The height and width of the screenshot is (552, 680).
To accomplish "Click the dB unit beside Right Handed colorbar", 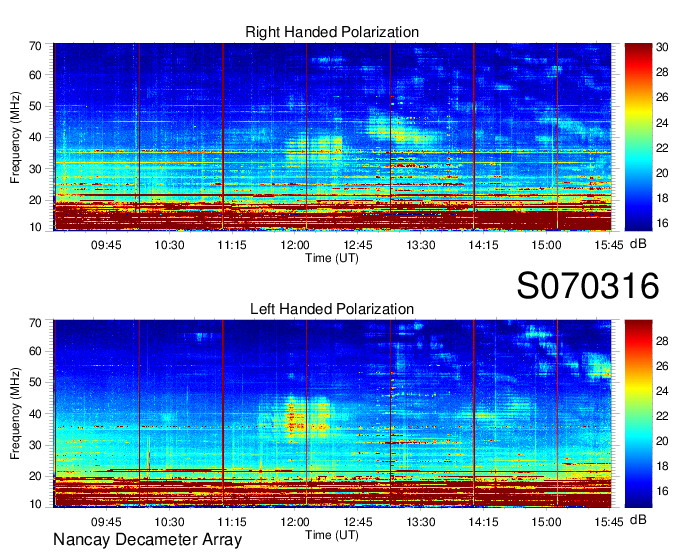I will 638,244.
